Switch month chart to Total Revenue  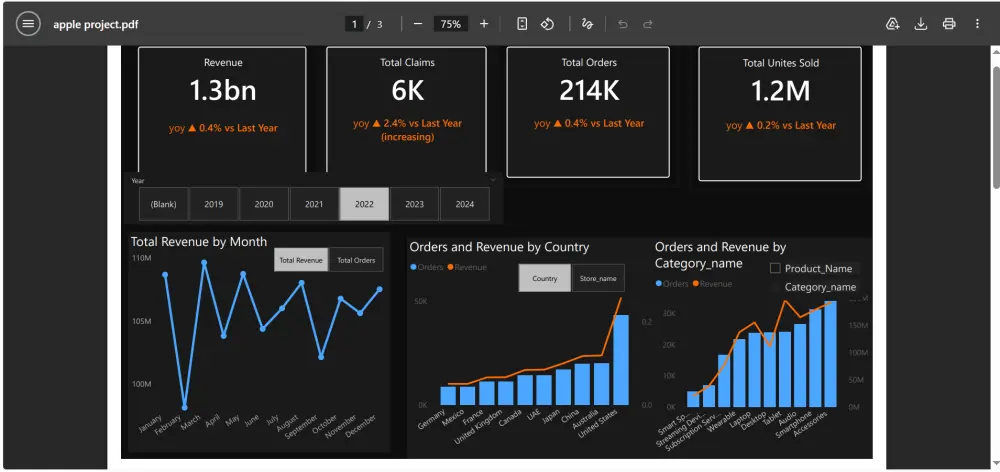coord(301,260)
